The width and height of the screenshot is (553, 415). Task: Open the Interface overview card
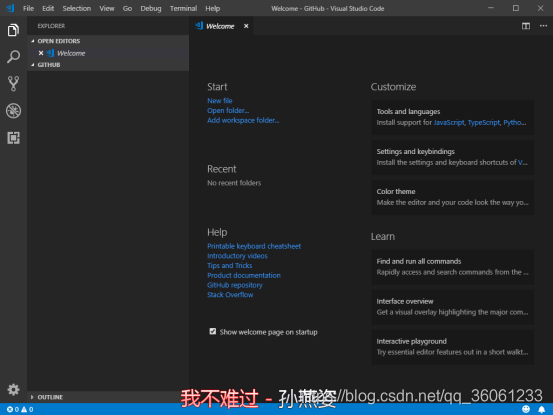point(452,307)
